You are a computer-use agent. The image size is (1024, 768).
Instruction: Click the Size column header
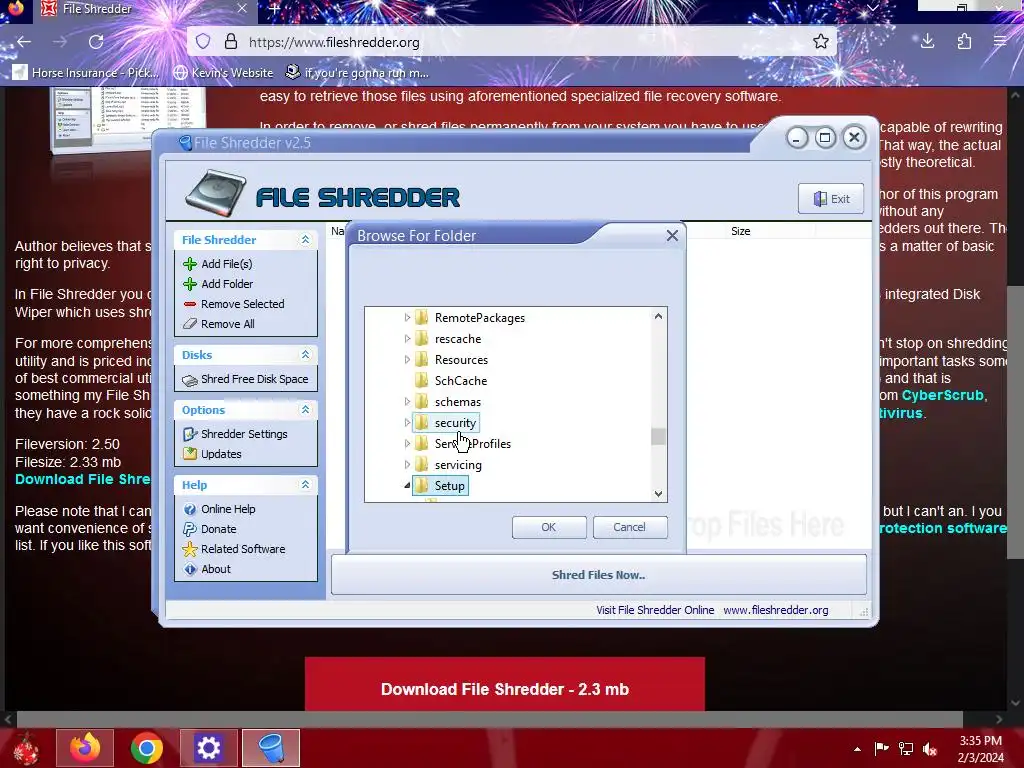pos(741,231)
